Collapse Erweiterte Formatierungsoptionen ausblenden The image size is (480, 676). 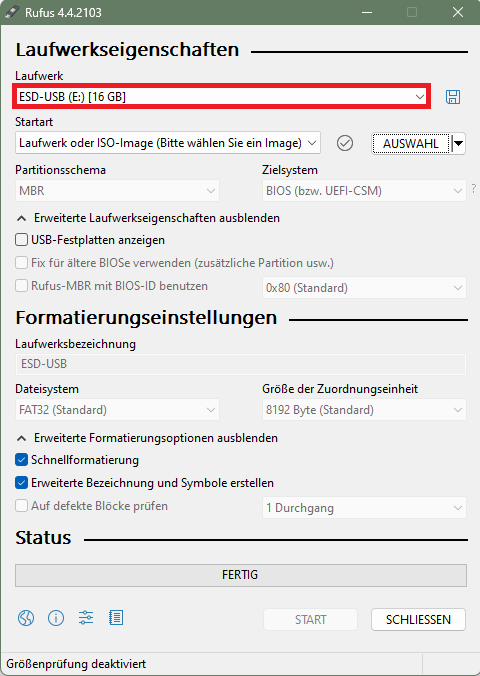(x=147, y=438)
